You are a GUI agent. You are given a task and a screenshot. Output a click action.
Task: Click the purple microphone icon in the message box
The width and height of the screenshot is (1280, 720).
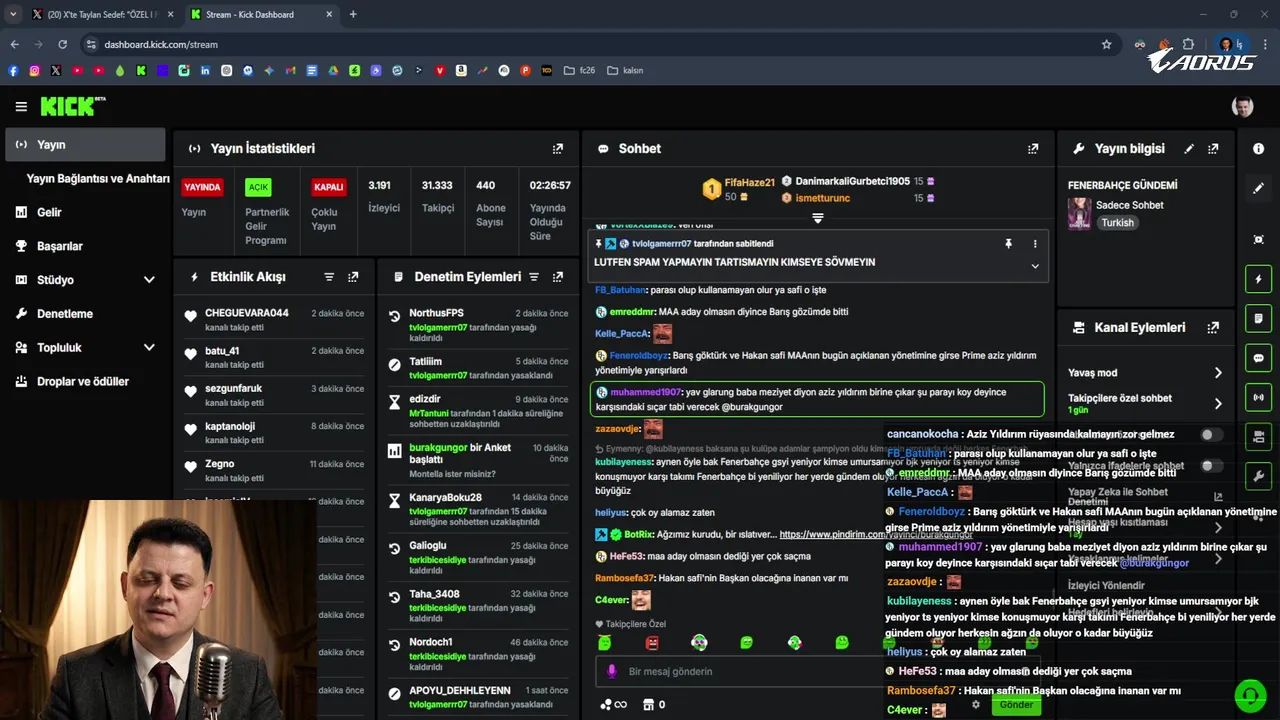click(x=612, y=672)
